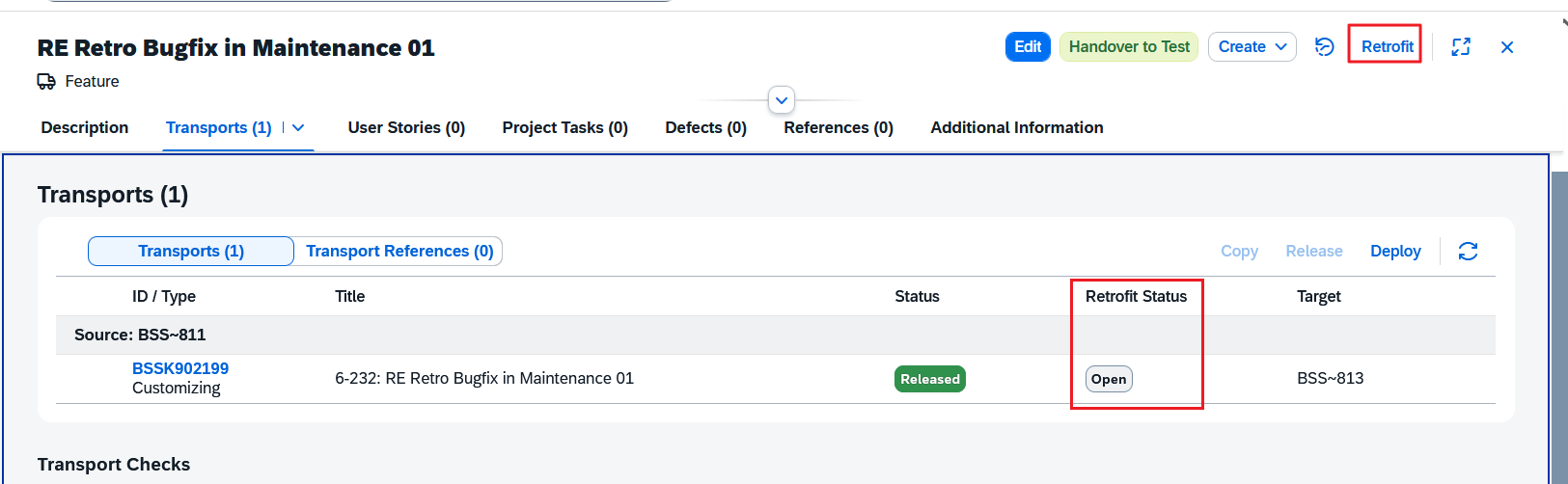Expand the Transports tab dropdown arrow
Screen dimensions: 1568x484
pos(298,127)
